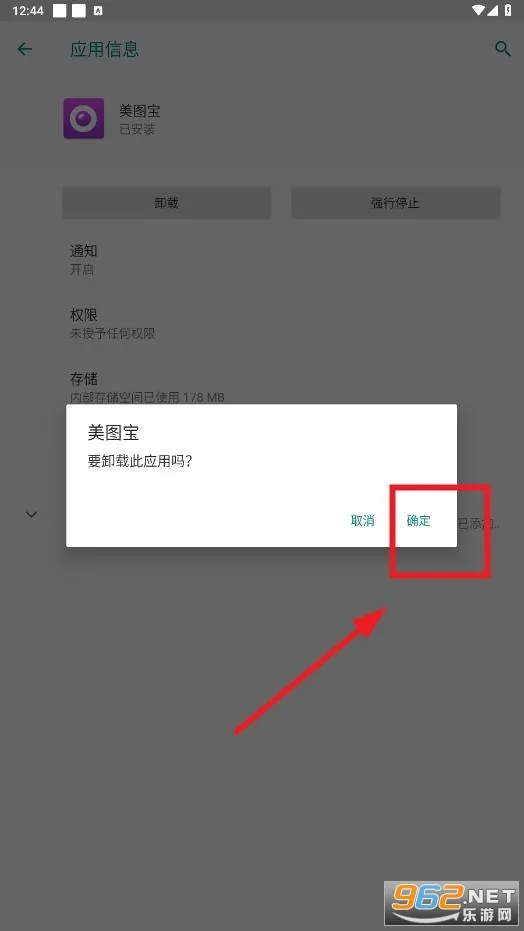This screenshot has width=524, height=931.
Task: Tap the Wi-Fi signal status icon
Action: pyautogui.click(x=479, y=10)
